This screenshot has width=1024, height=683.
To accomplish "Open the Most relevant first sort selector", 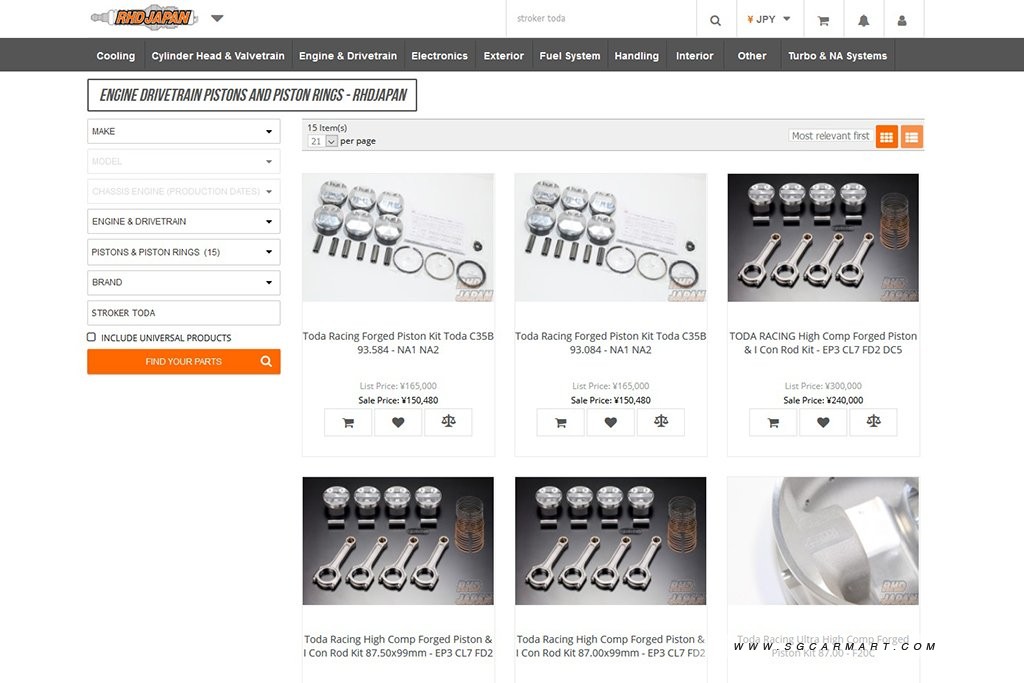I will 830,136.
